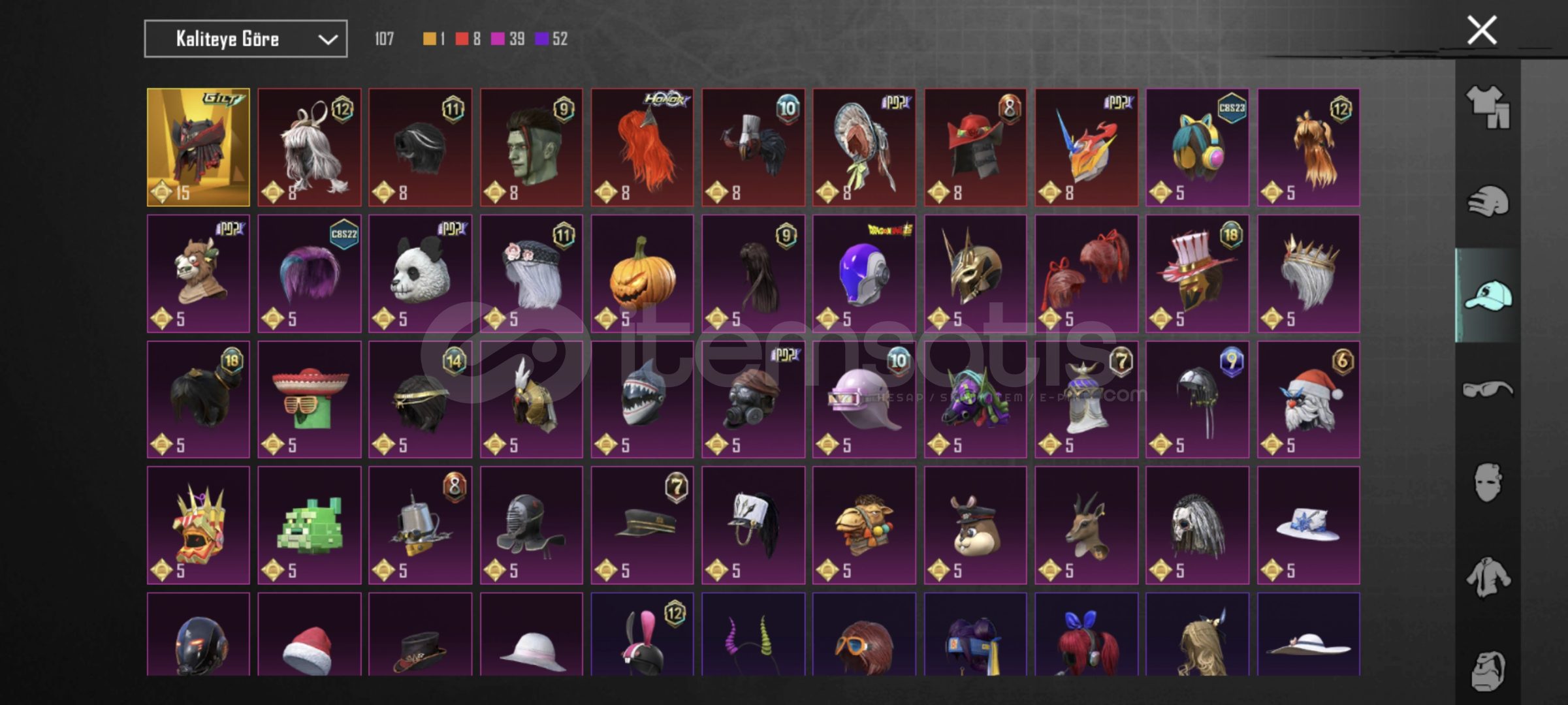Screen dimensions: 1568x705
Task: Open the backpack category sidebar icon
Action: point(1488,670)
